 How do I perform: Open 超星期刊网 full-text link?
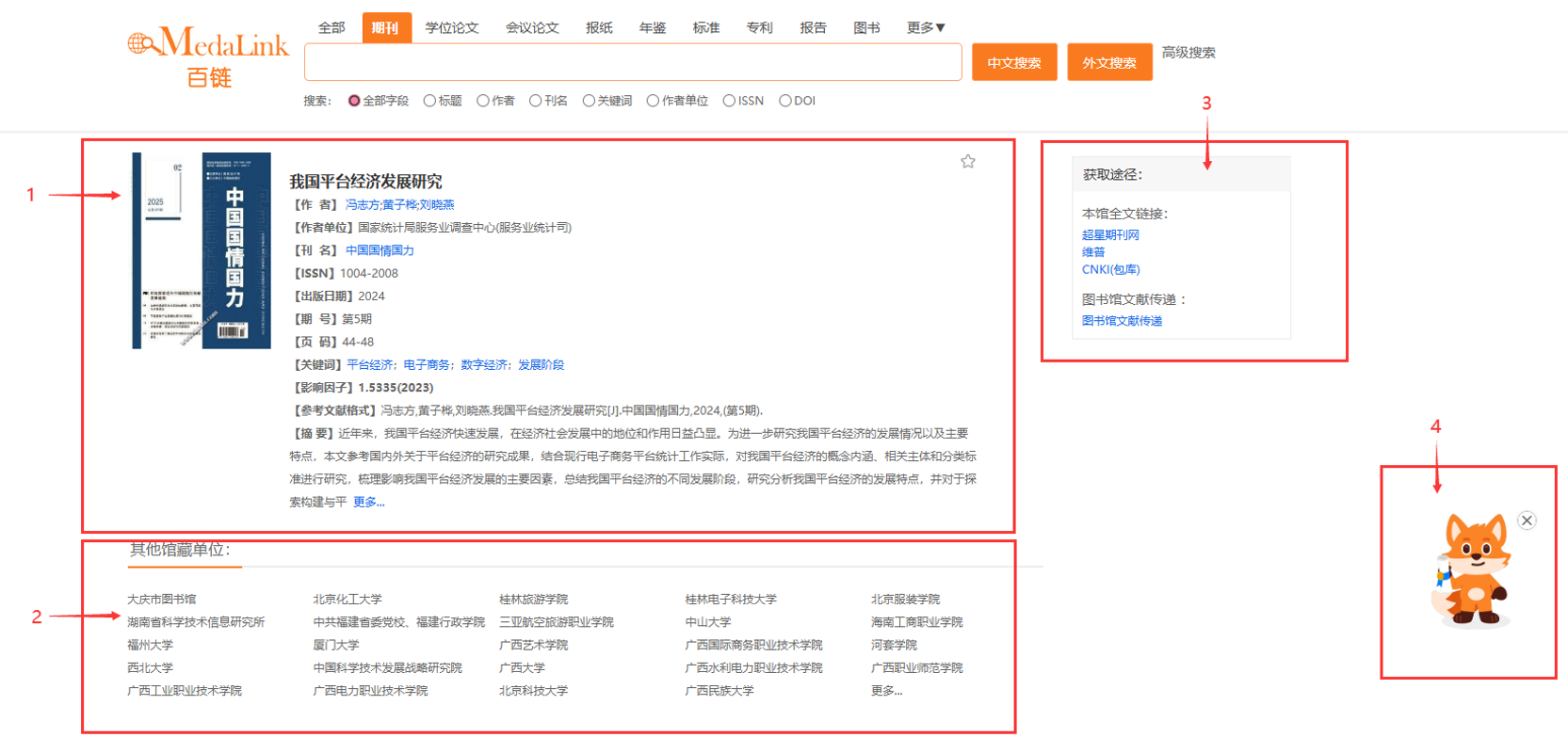(x=1110, y=235)
